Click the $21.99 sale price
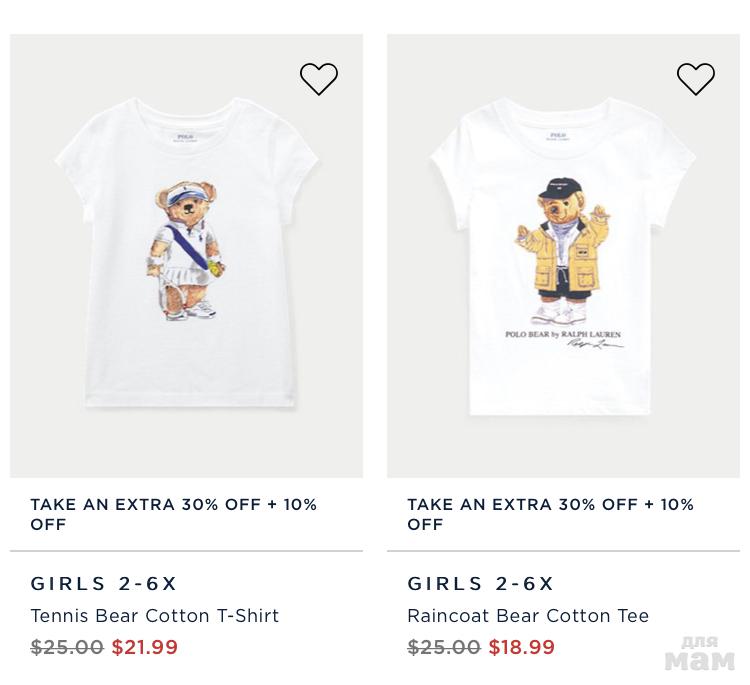 pos(145,647)
